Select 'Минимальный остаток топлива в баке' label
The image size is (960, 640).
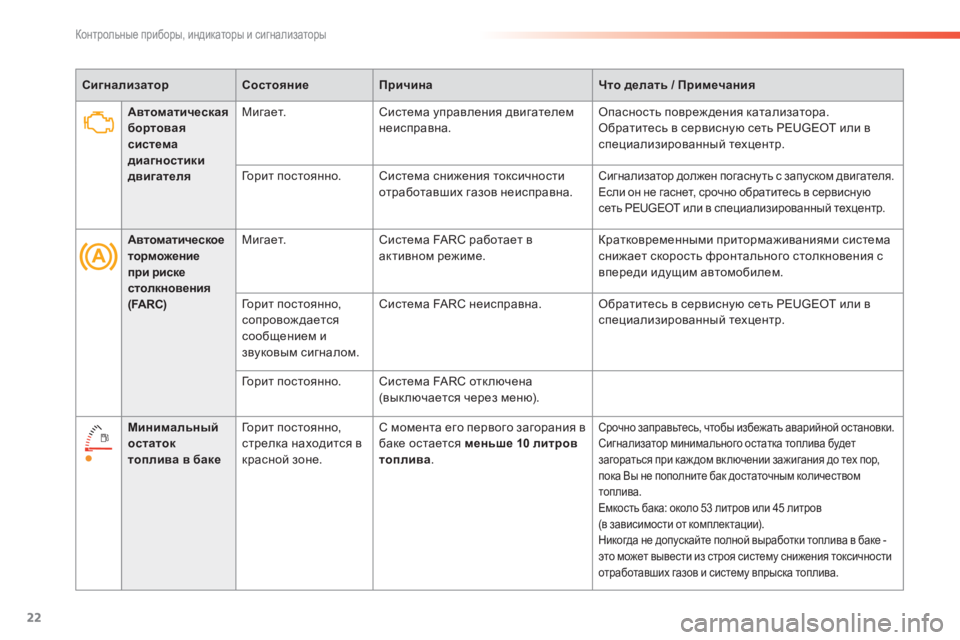[174, 443]
